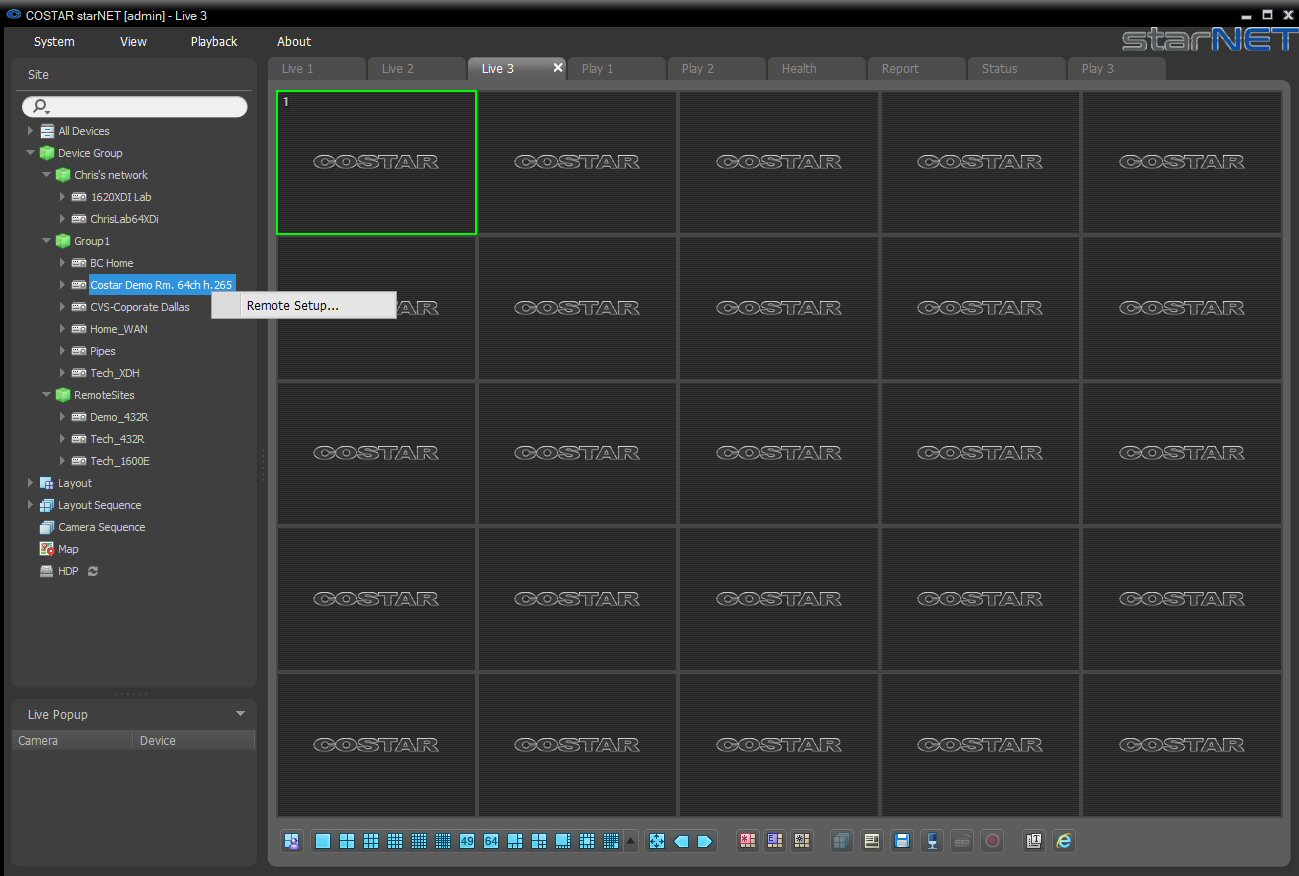This screenshot has height=876, width=1299.
Task: Switch to the Report tab
Action: click(x=916, y=69)
